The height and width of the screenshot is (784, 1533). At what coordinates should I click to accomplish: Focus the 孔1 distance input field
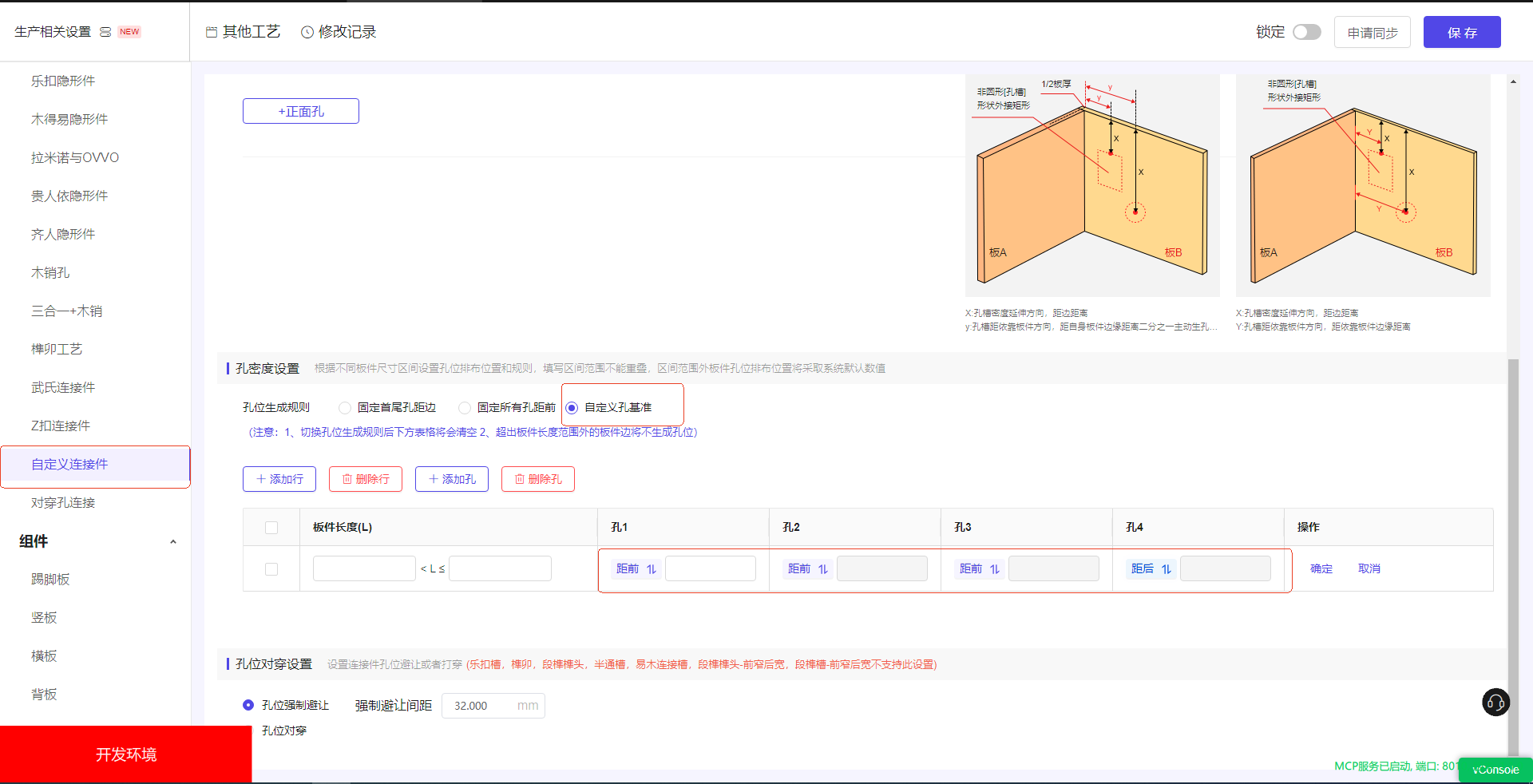tap(711, 568)
